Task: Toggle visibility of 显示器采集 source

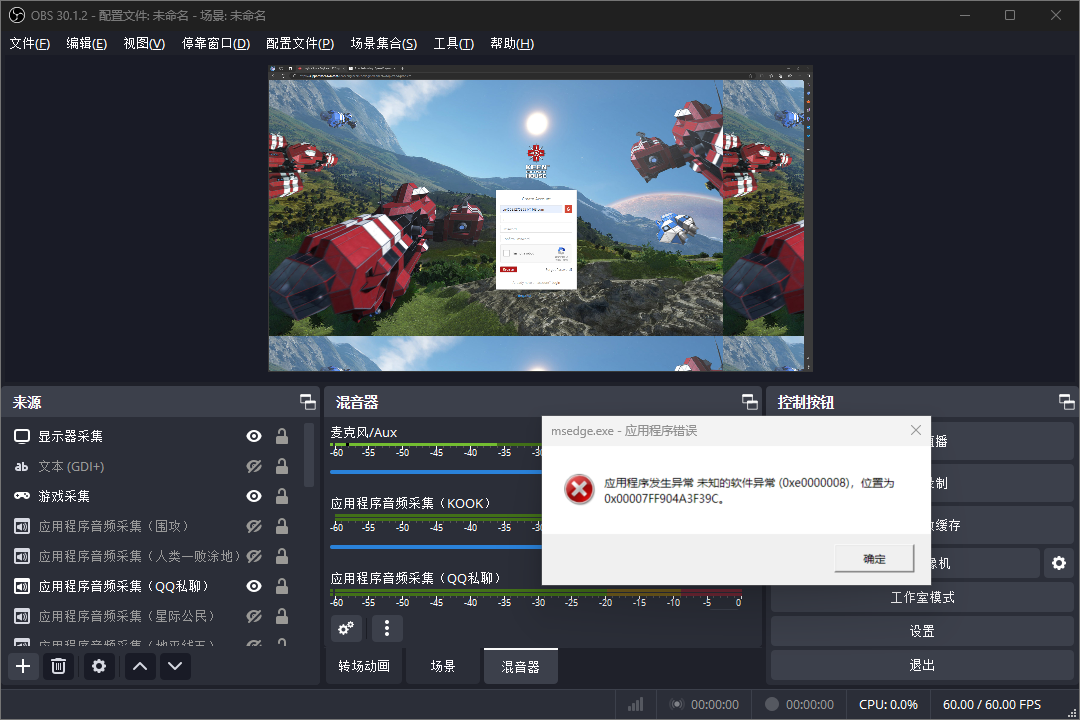Action: point(254,436)
